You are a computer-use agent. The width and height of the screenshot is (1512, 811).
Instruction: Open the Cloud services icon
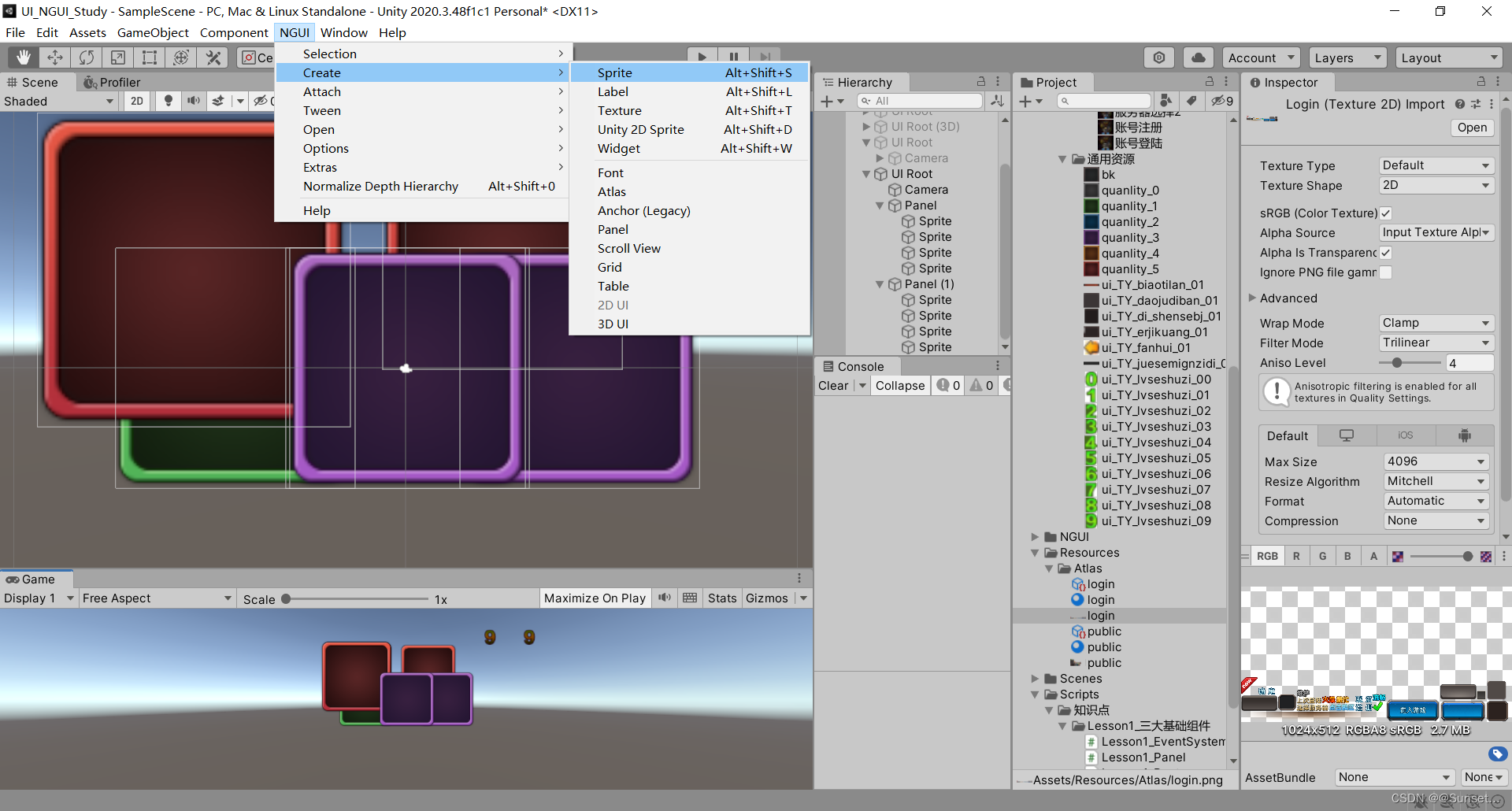pos(1198,57)
